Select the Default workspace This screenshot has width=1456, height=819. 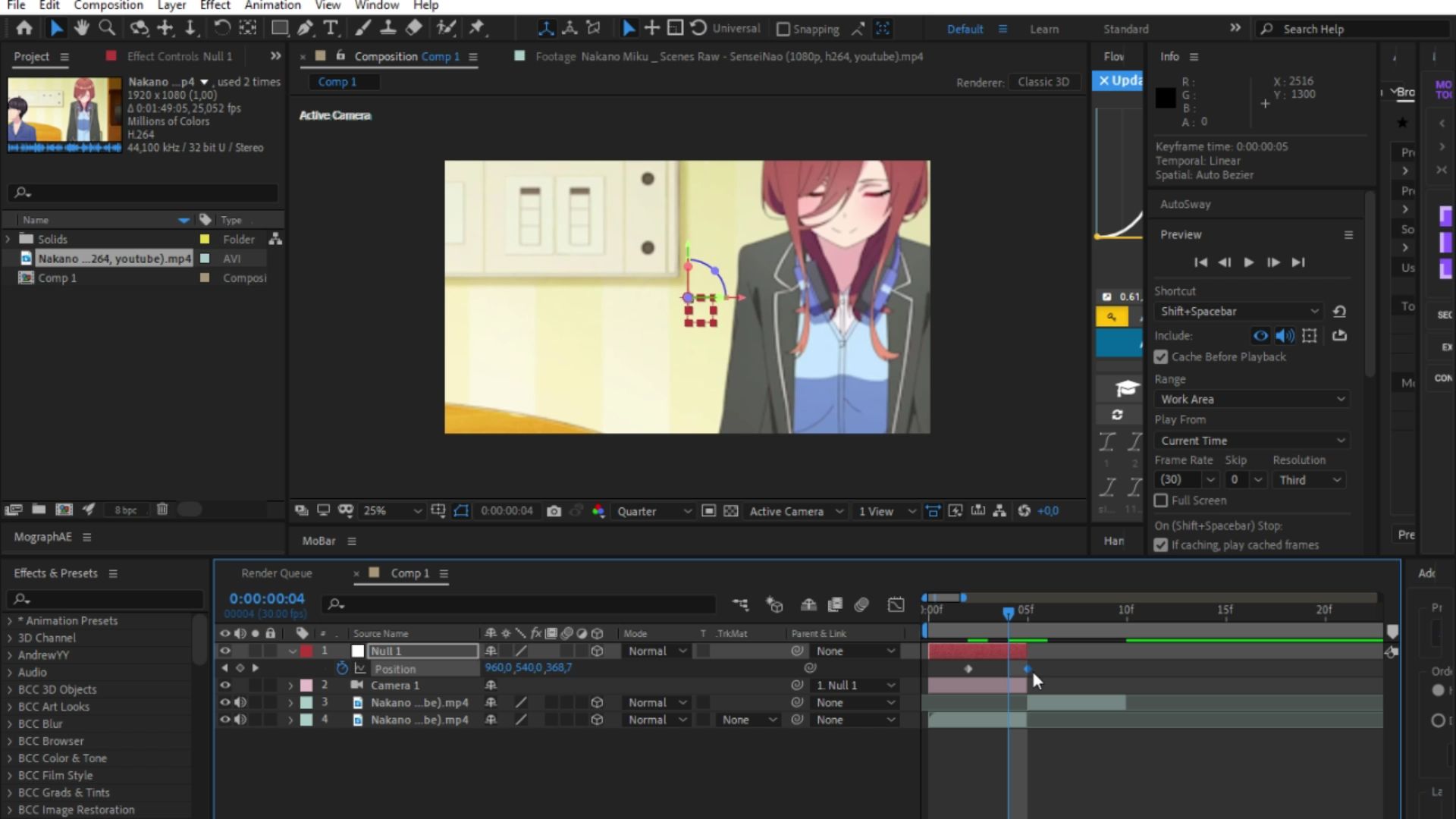point(965,30)
